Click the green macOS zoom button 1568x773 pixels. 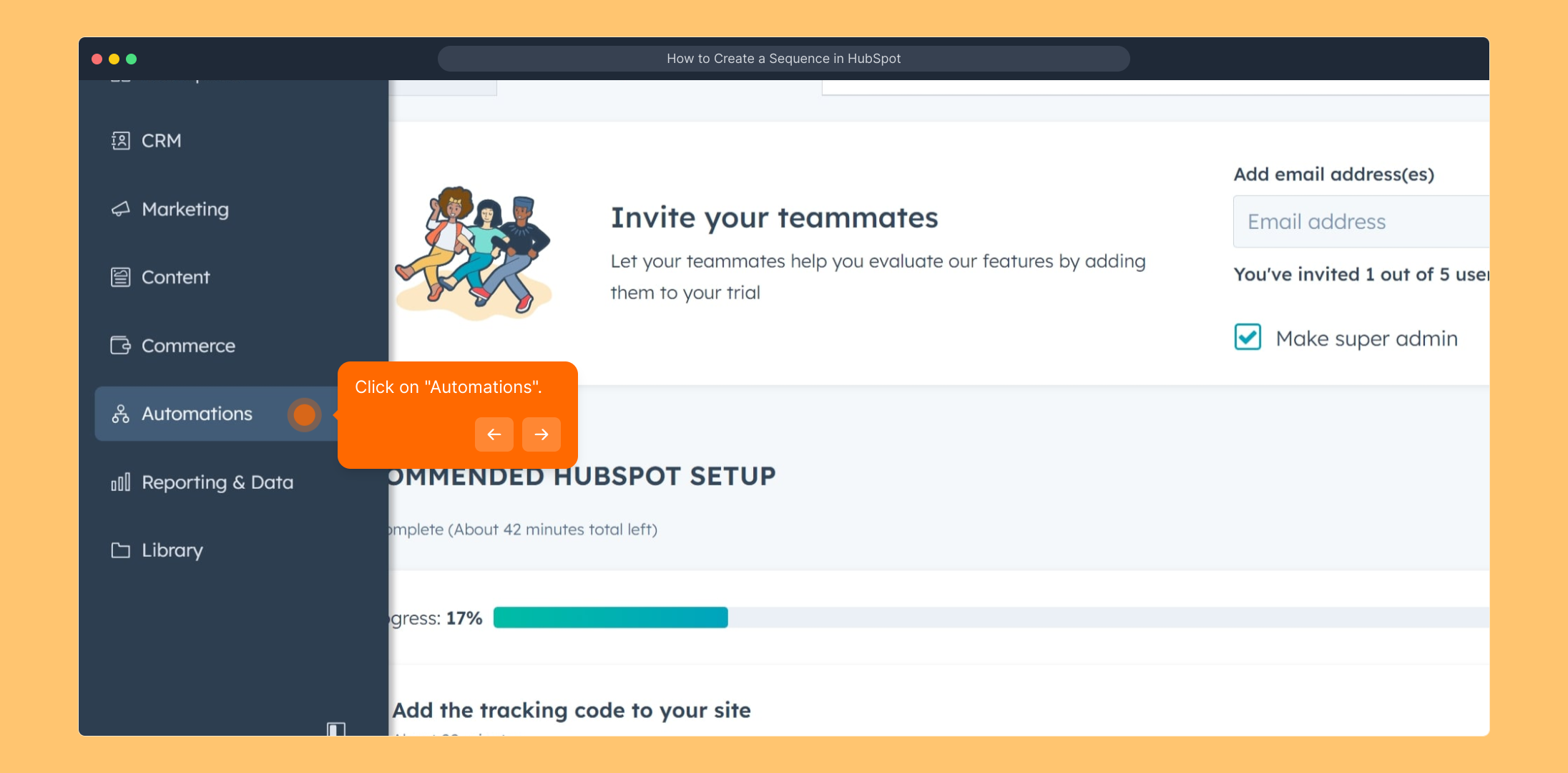point(132,59)
